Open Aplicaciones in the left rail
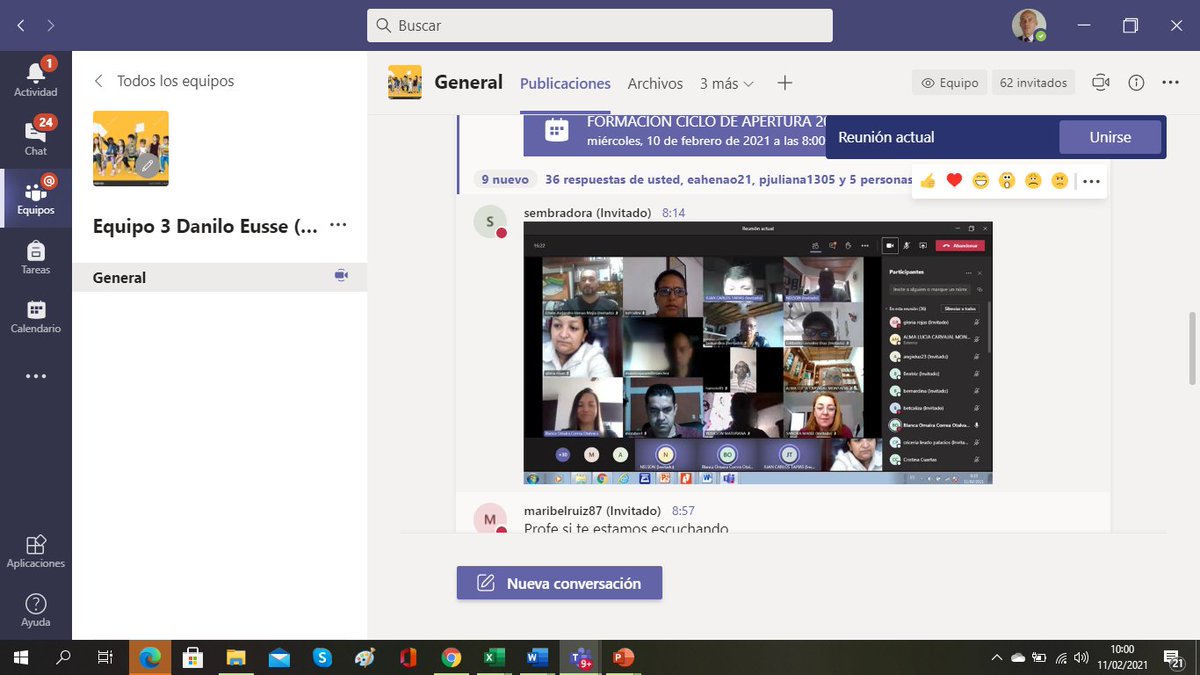This screenshot has width=1200, height=675. [36, 550]
